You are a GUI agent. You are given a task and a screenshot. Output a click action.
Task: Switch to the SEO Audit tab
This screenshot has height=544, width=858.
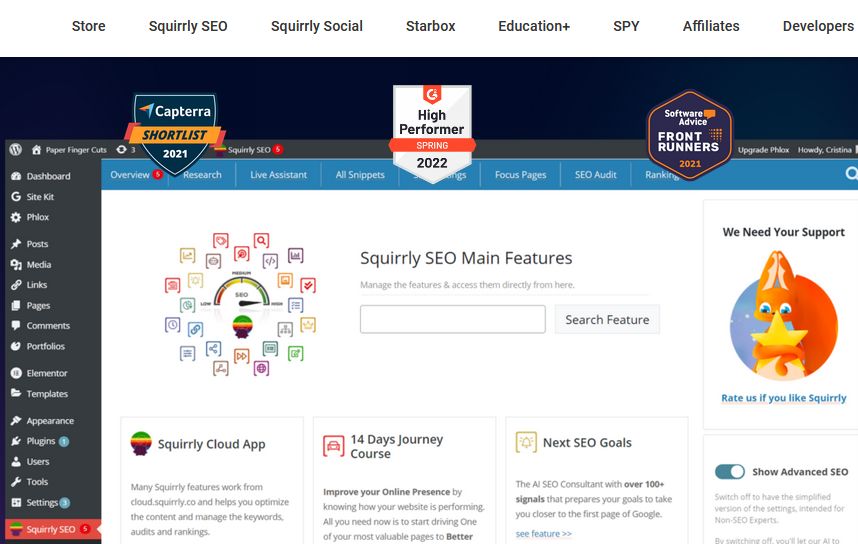595,175
